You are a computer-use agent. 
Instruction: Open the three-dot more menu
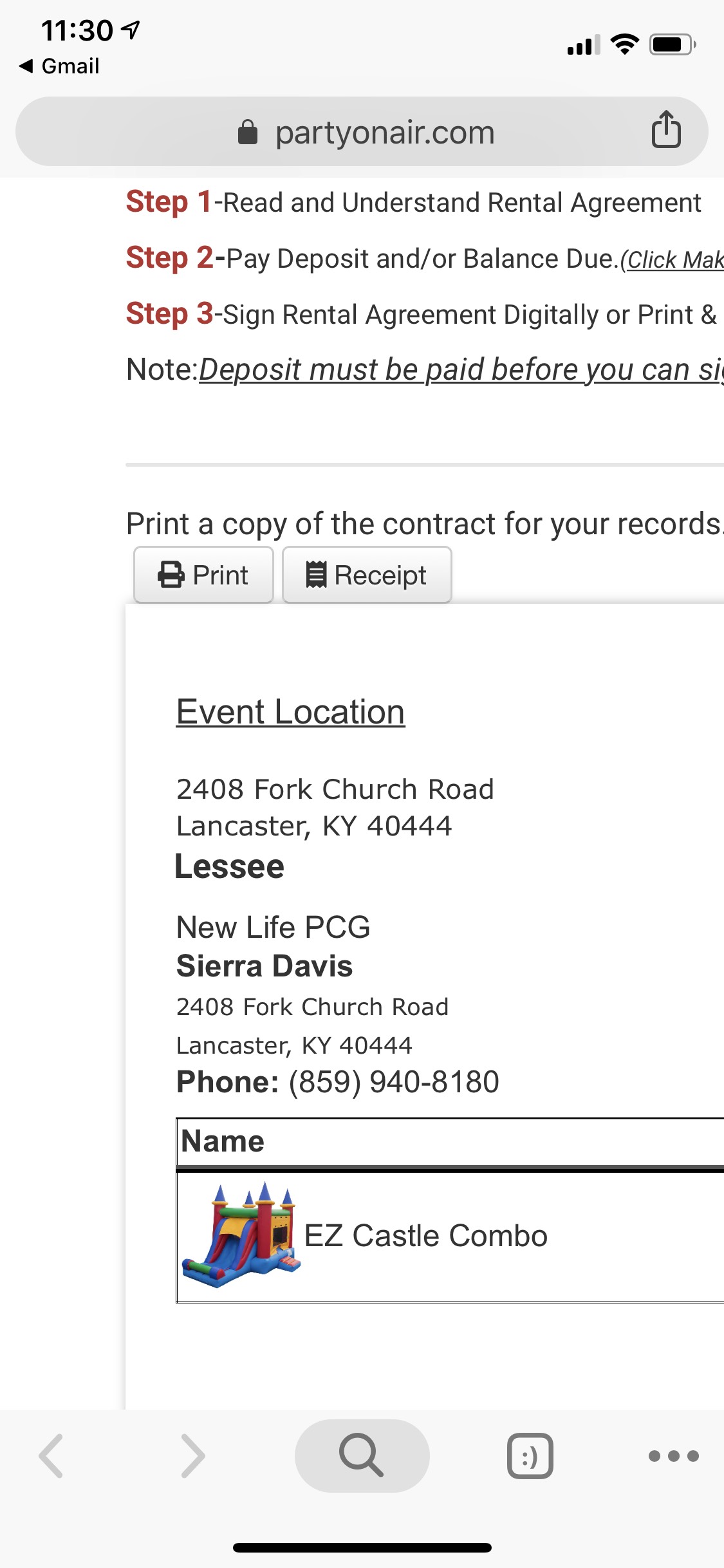(673, 1455)
